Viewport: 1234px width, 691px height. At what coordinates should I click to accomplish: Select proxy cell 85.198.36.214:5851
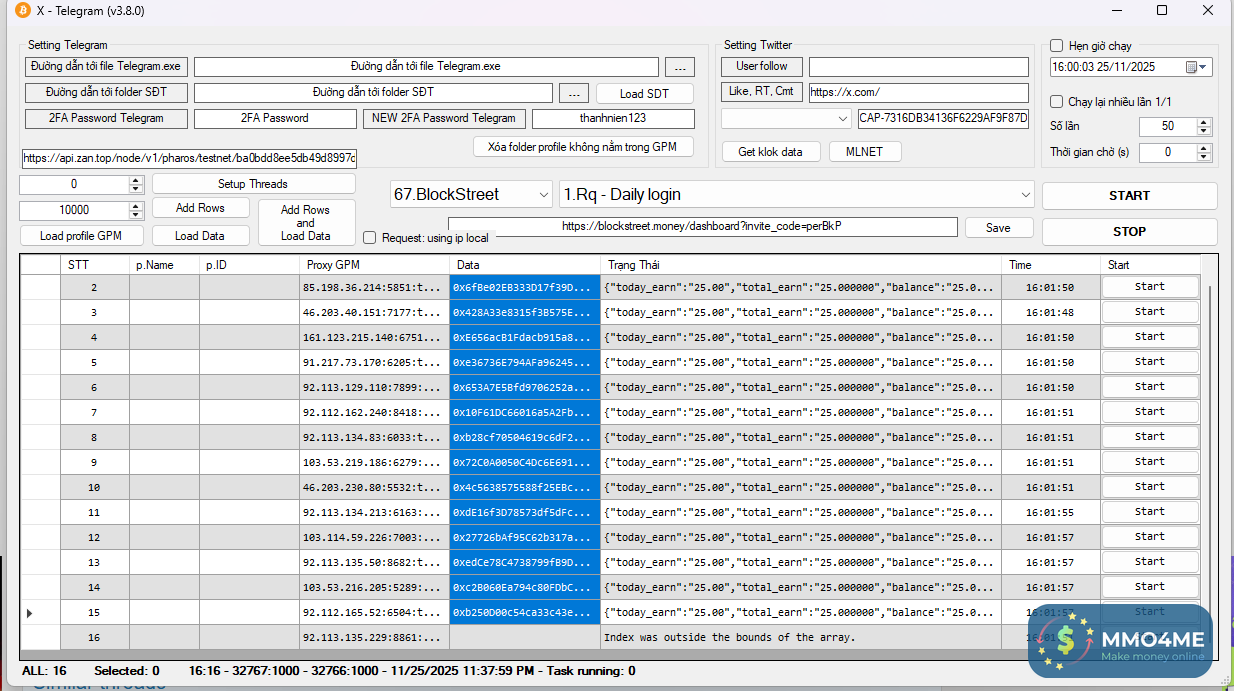(x=374, y=287)
